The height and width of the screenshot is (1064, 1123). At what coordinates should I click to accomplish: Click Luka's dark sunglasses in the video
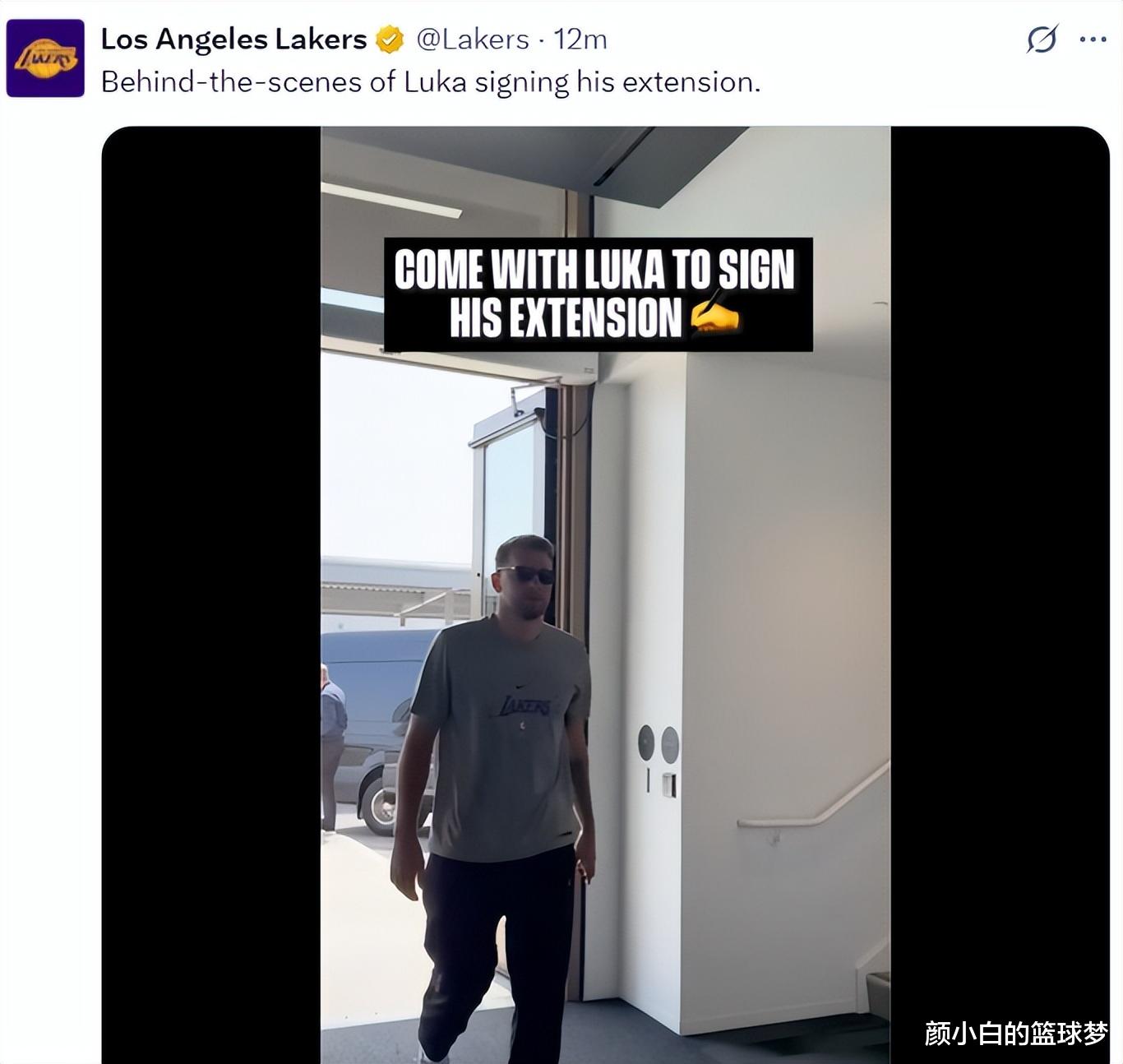(526, 574)
